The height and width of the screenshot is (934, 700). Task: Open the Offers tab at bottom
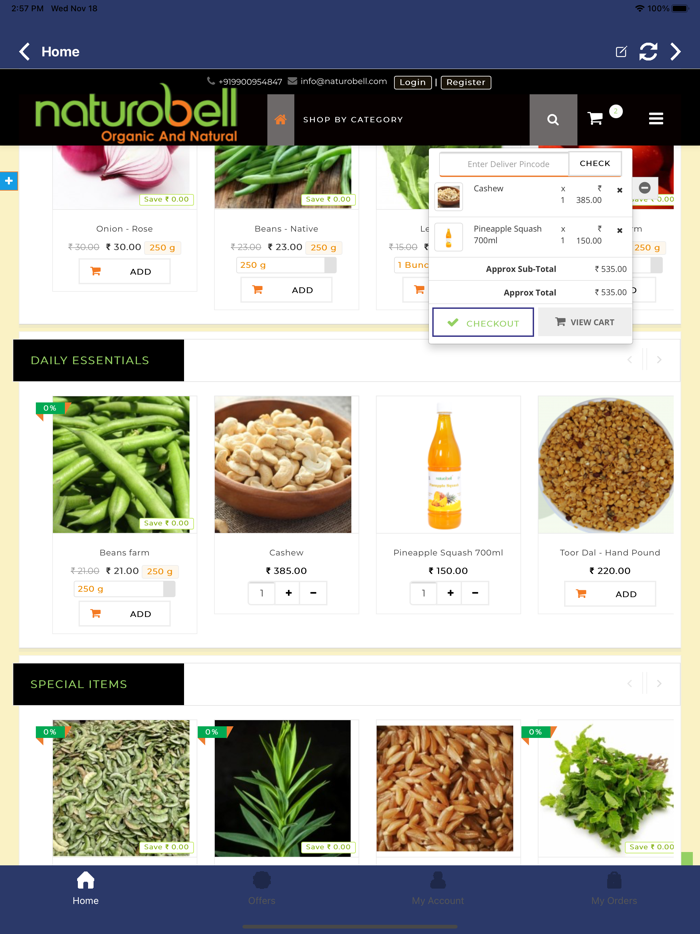coord(262,888)
